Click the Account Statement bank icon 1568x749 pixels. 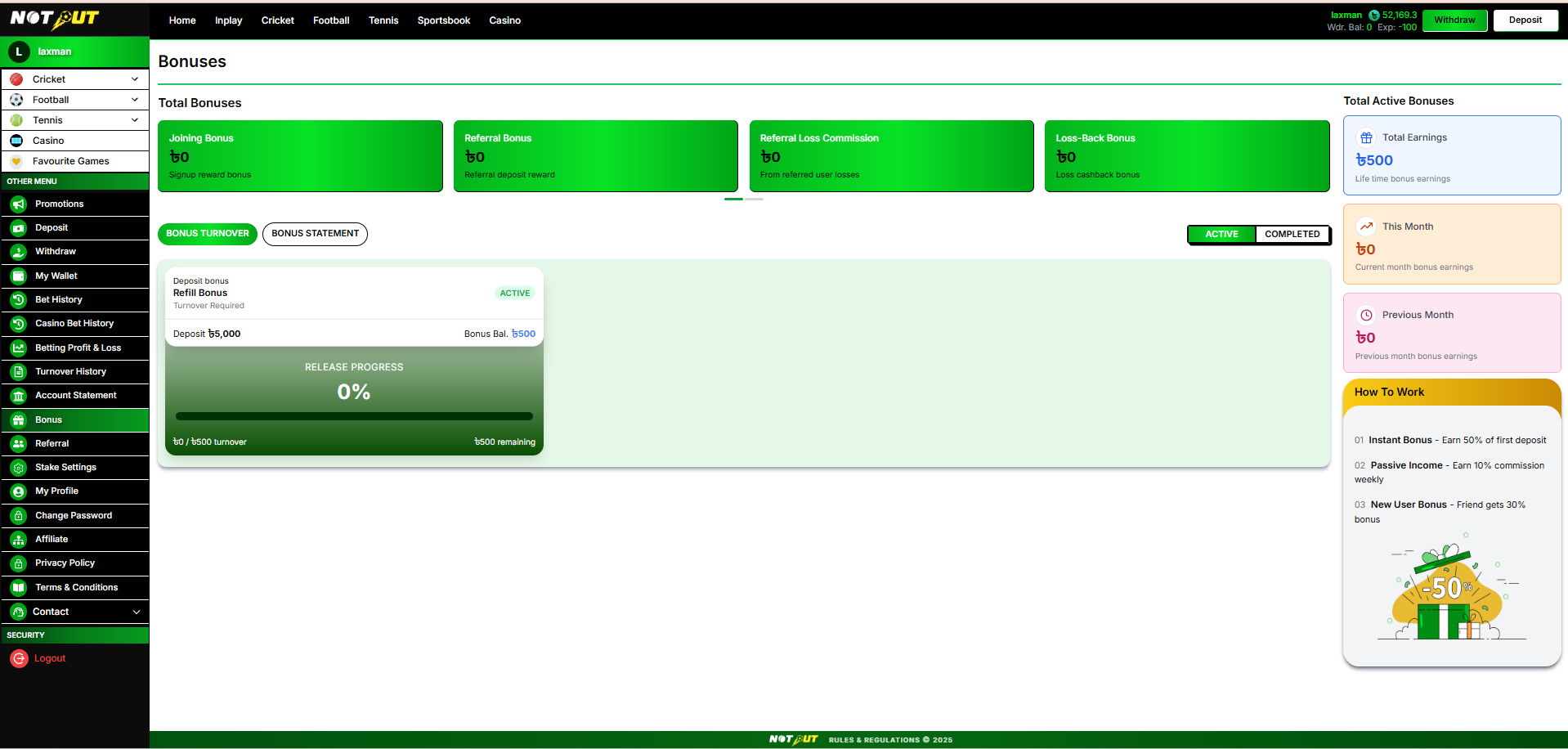pos(19,396)
